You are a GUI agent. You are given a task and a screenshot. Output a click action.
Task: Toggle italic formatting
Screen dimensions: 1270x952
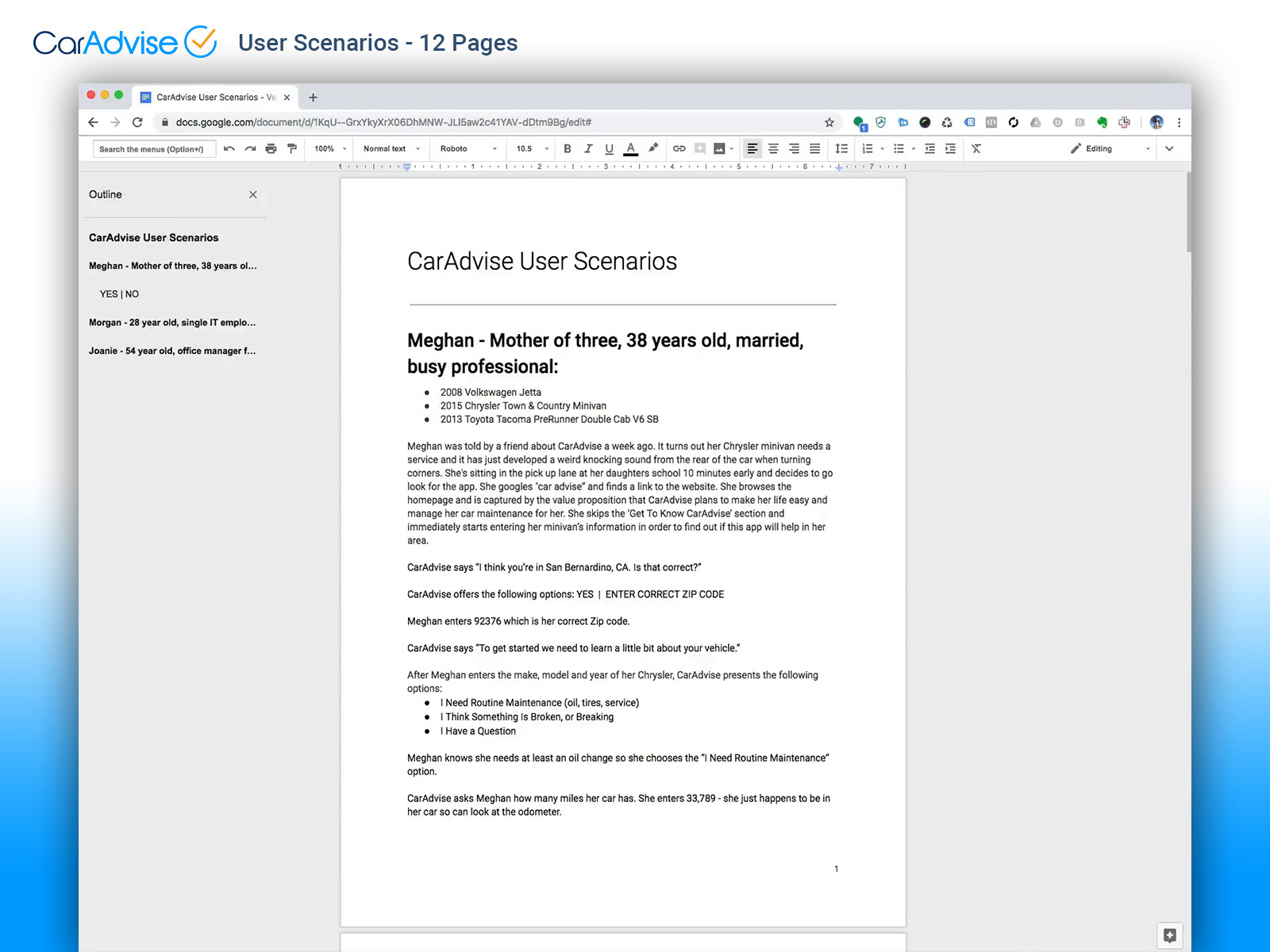pyautogui.click(x=588, y=148)
